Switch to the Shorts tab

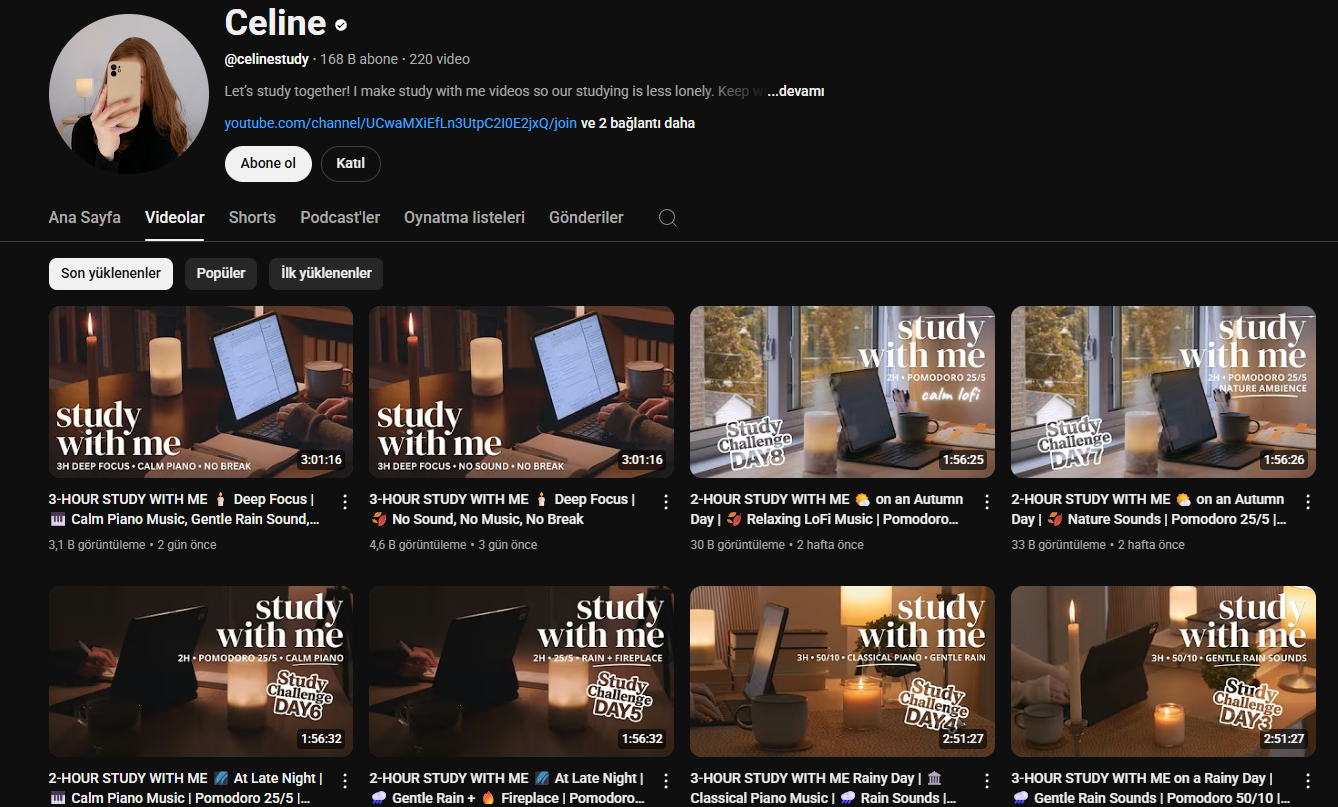point(252,217)
